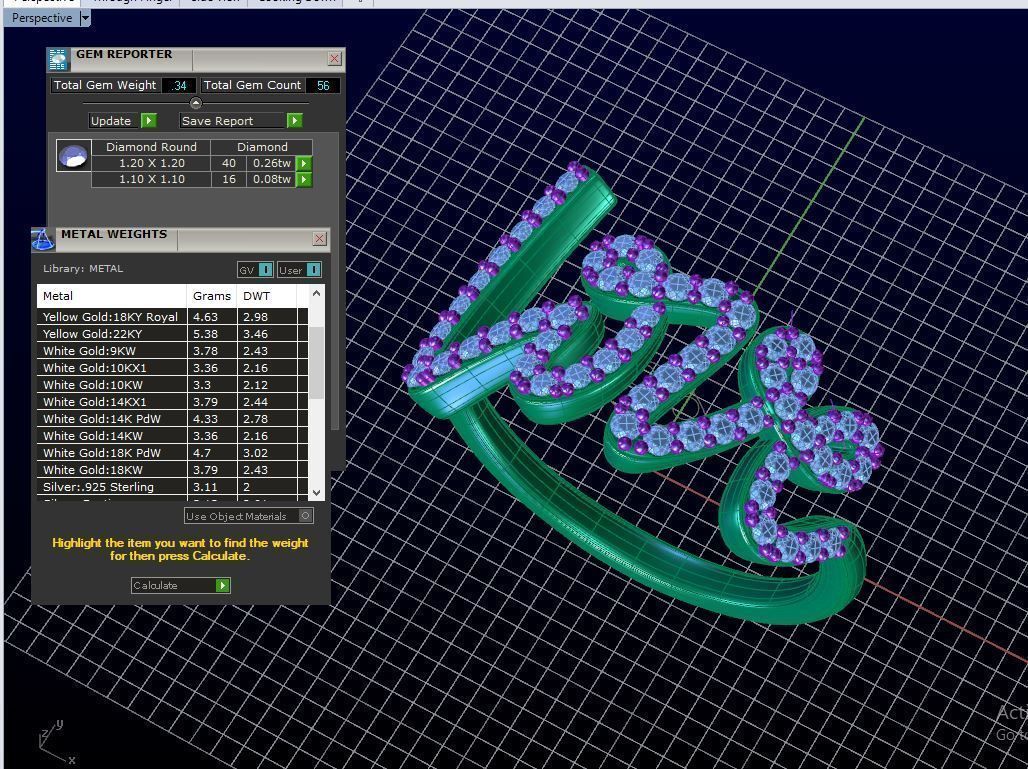Click the round diamond gem thumbnail
Screen dimensions: 1028x769
(73, 156)
